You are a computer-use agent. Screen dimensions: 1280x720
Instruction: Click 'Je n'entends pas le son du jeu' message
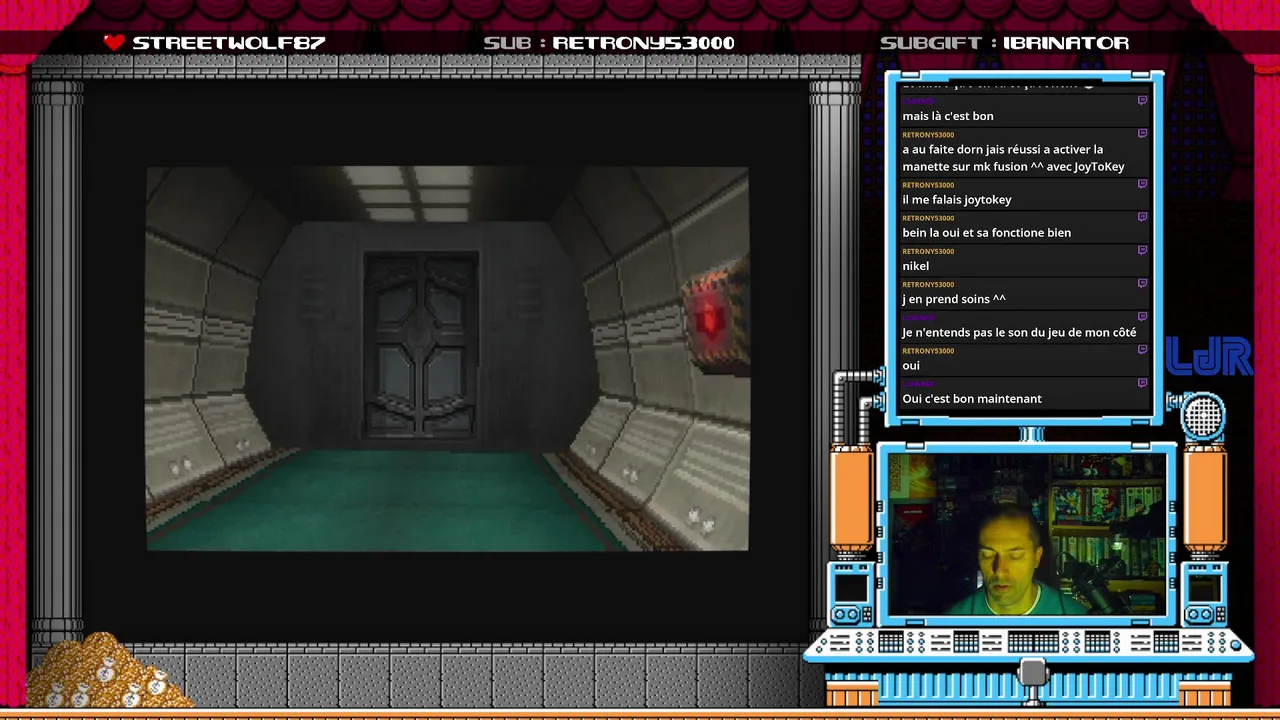click(x=1019, y=332)
